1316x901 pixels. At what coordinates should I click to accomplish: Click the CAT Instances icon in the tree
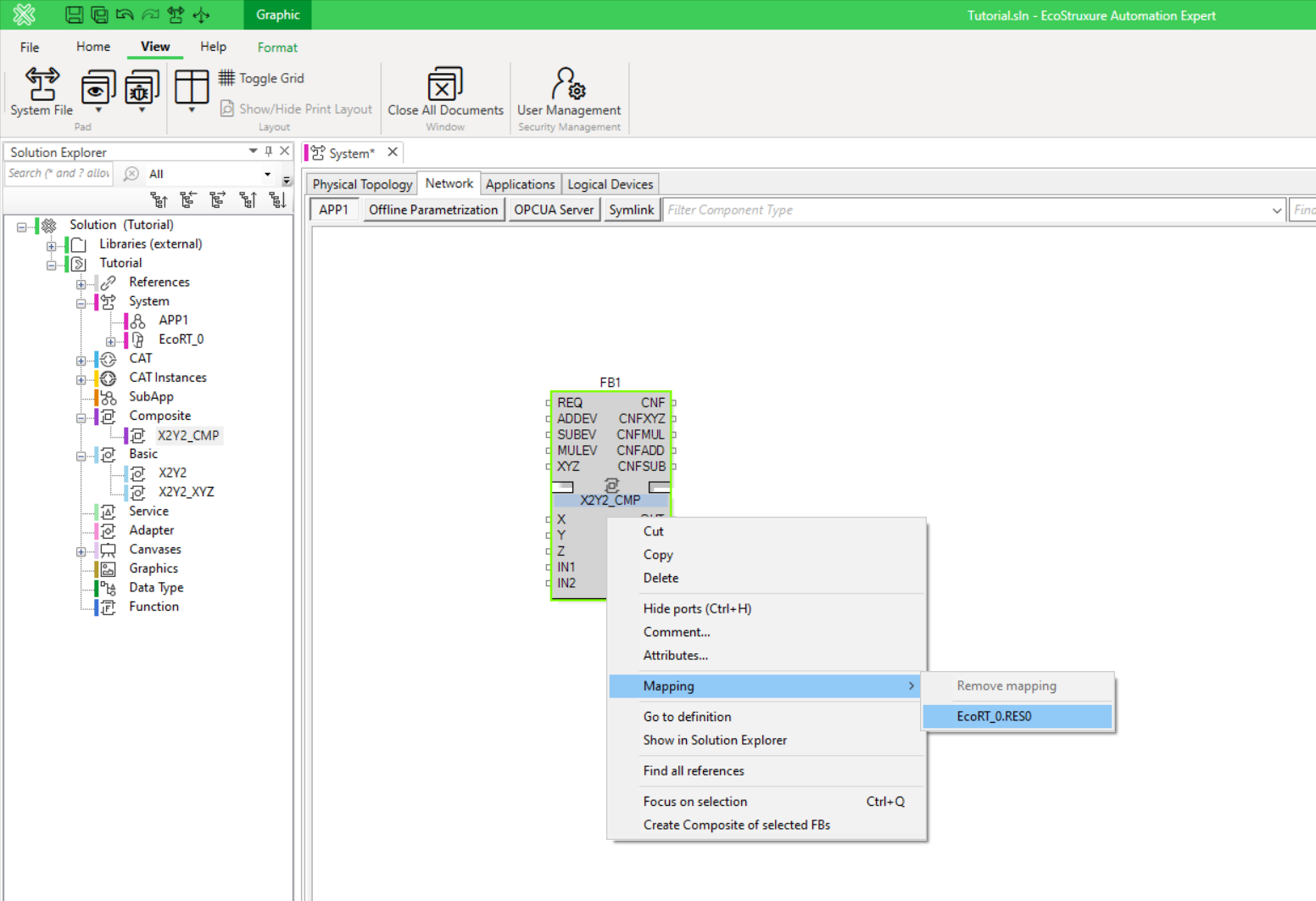point(109,378)
